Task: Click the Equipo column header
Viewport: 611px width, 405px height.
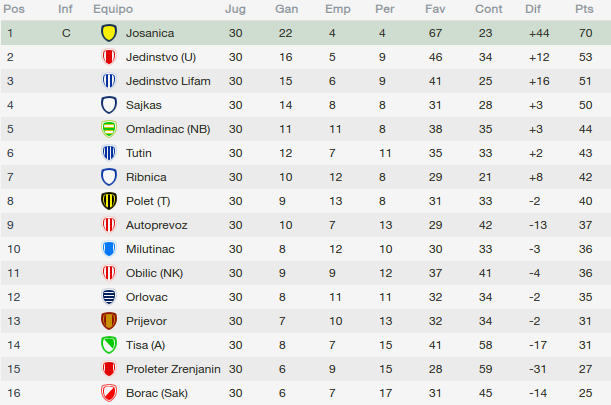Action: 113,9
